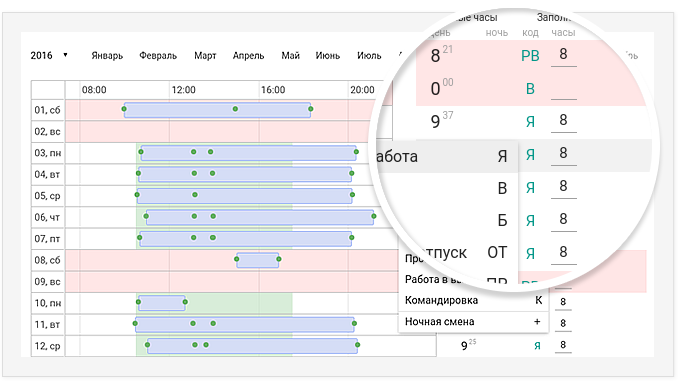
Task: Select the short time bar on 10, пн
Action: click(x=162, y=303)
